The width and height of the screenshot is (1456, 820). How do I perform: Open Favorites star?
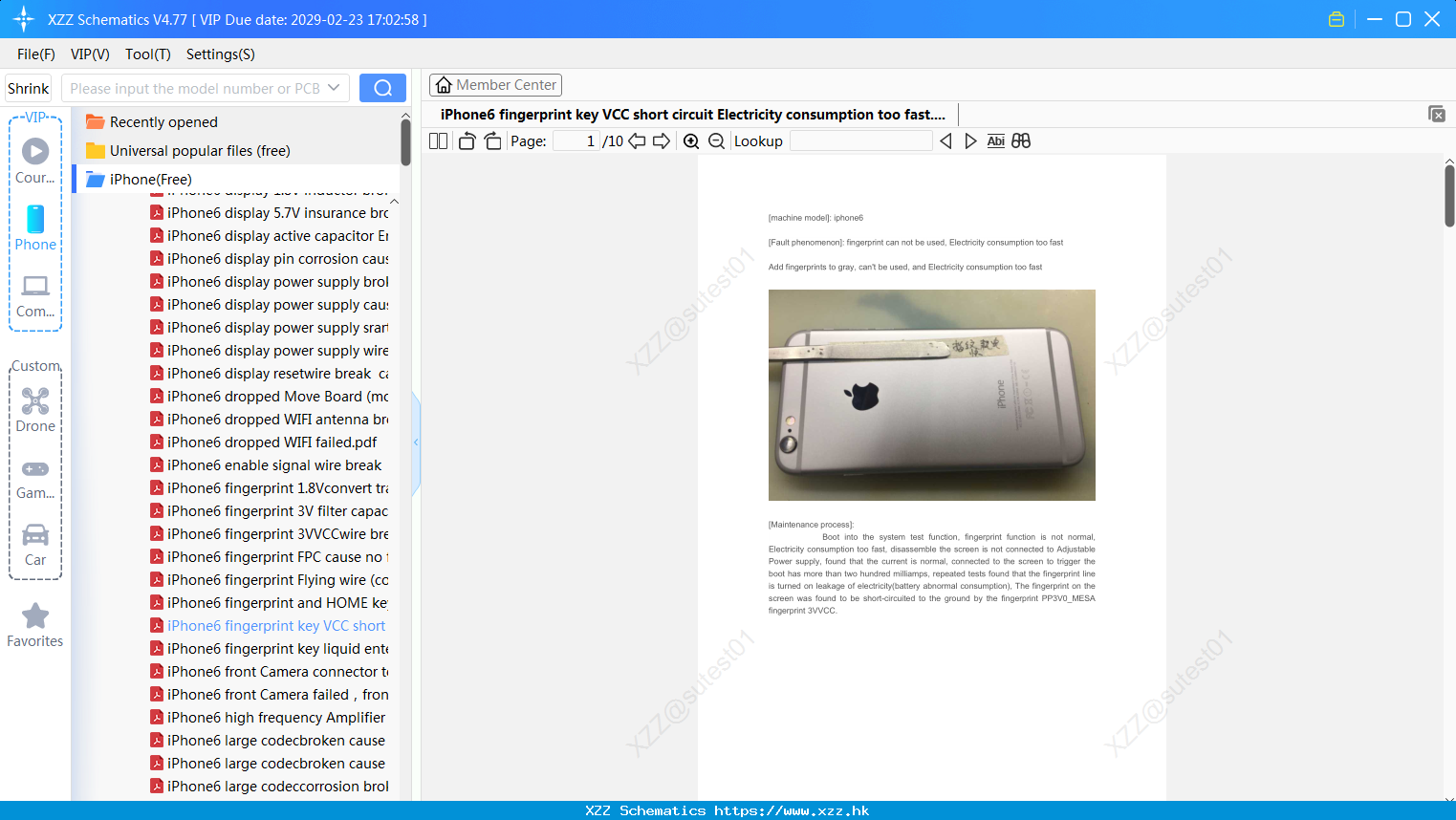(35, 625)
